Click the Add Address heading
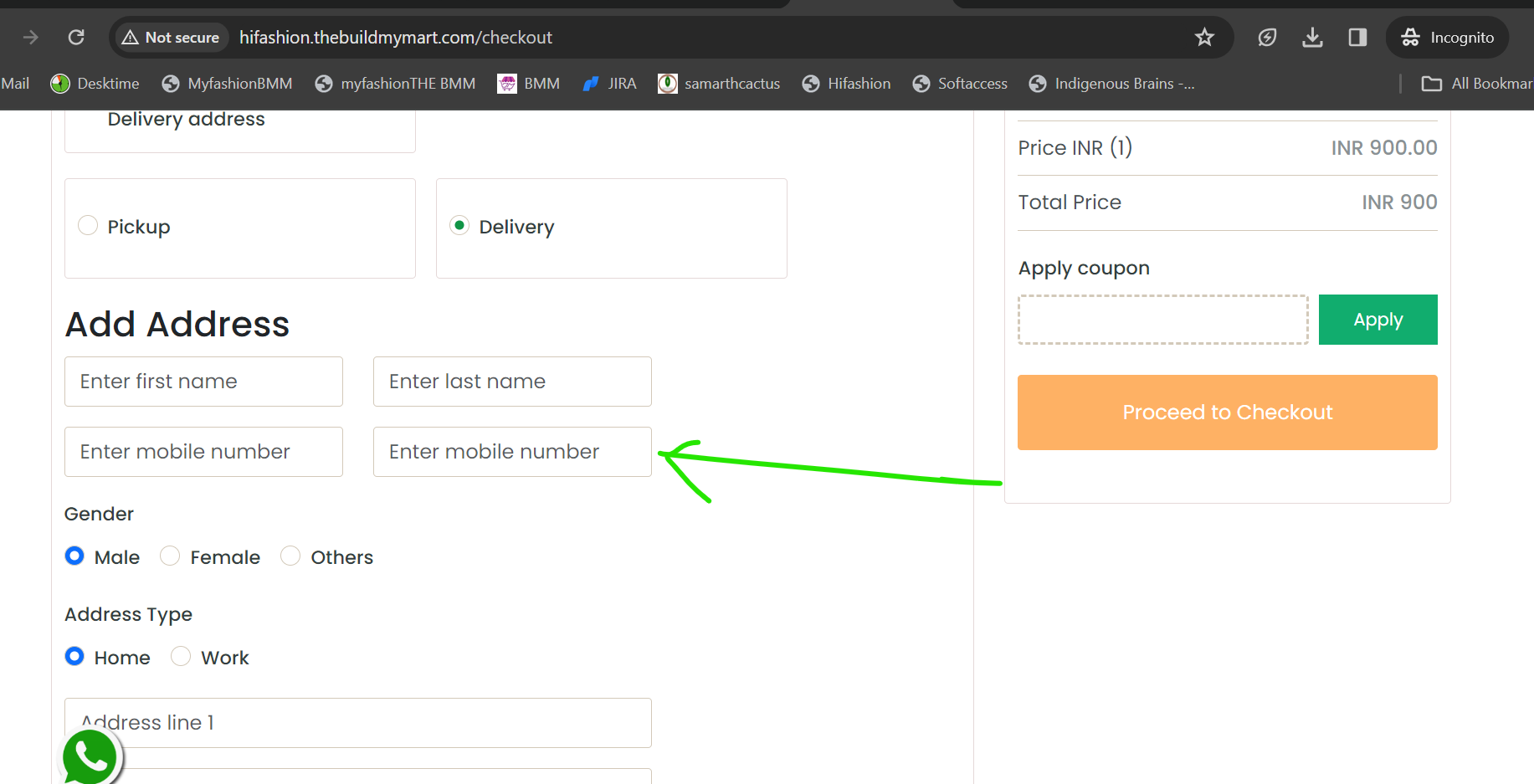This screenshot has width=1534, height=784. 177,325
